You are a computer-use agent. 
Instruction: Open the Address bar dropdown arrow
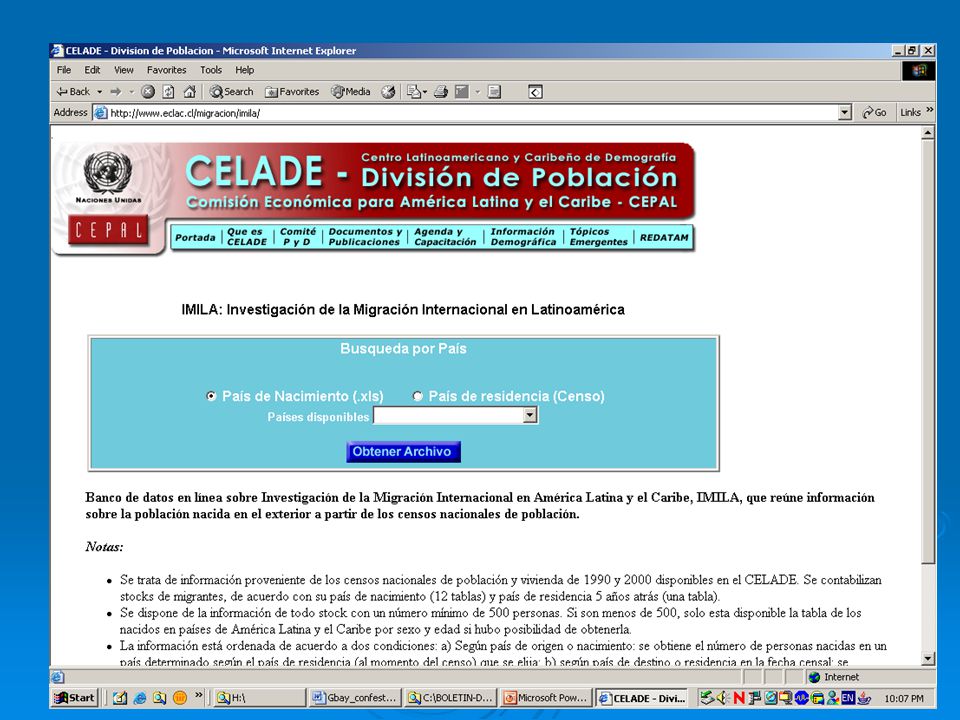pyautogui.click(x=845, y=113)
